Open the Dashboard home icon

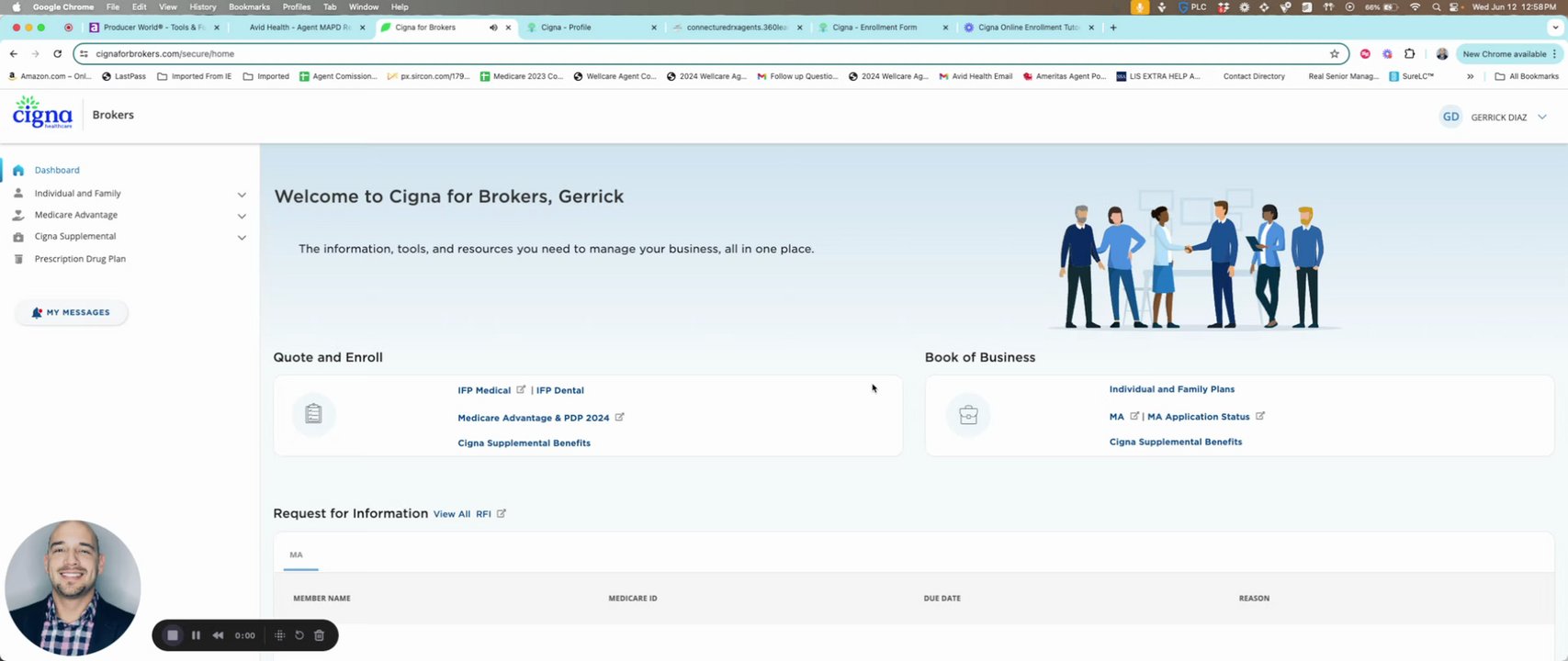[17, 170]
